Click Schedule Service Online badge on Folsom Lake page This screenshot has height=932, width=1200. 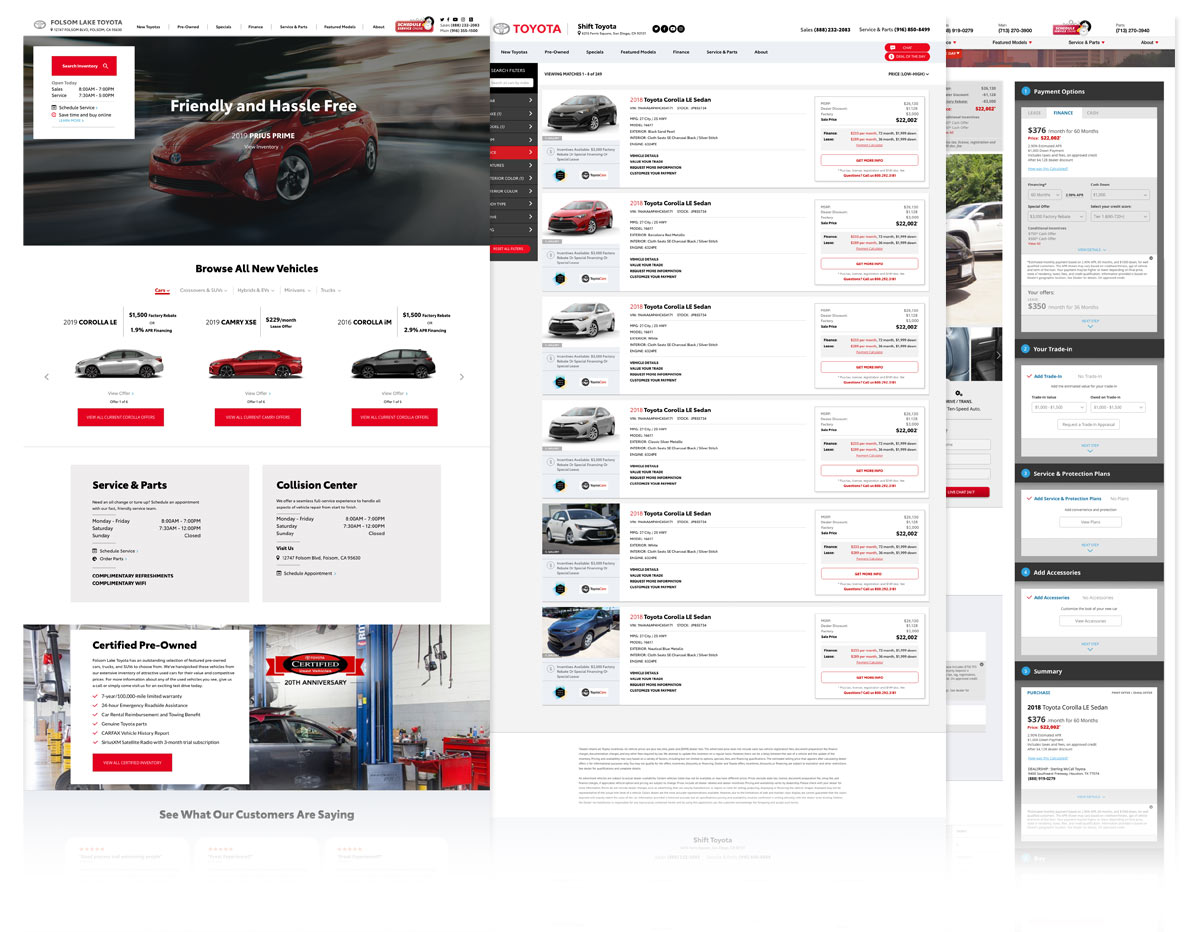click(416, 25)
